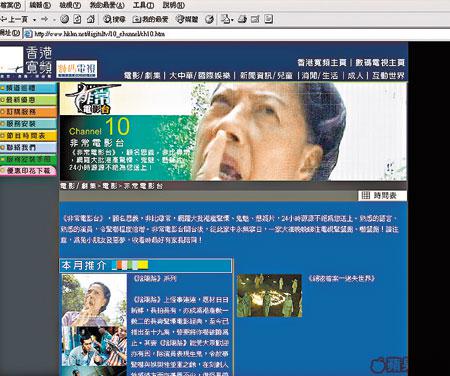450x376 pixels.
Task: Click the Stop loading icon
Action: click(64, 19)
